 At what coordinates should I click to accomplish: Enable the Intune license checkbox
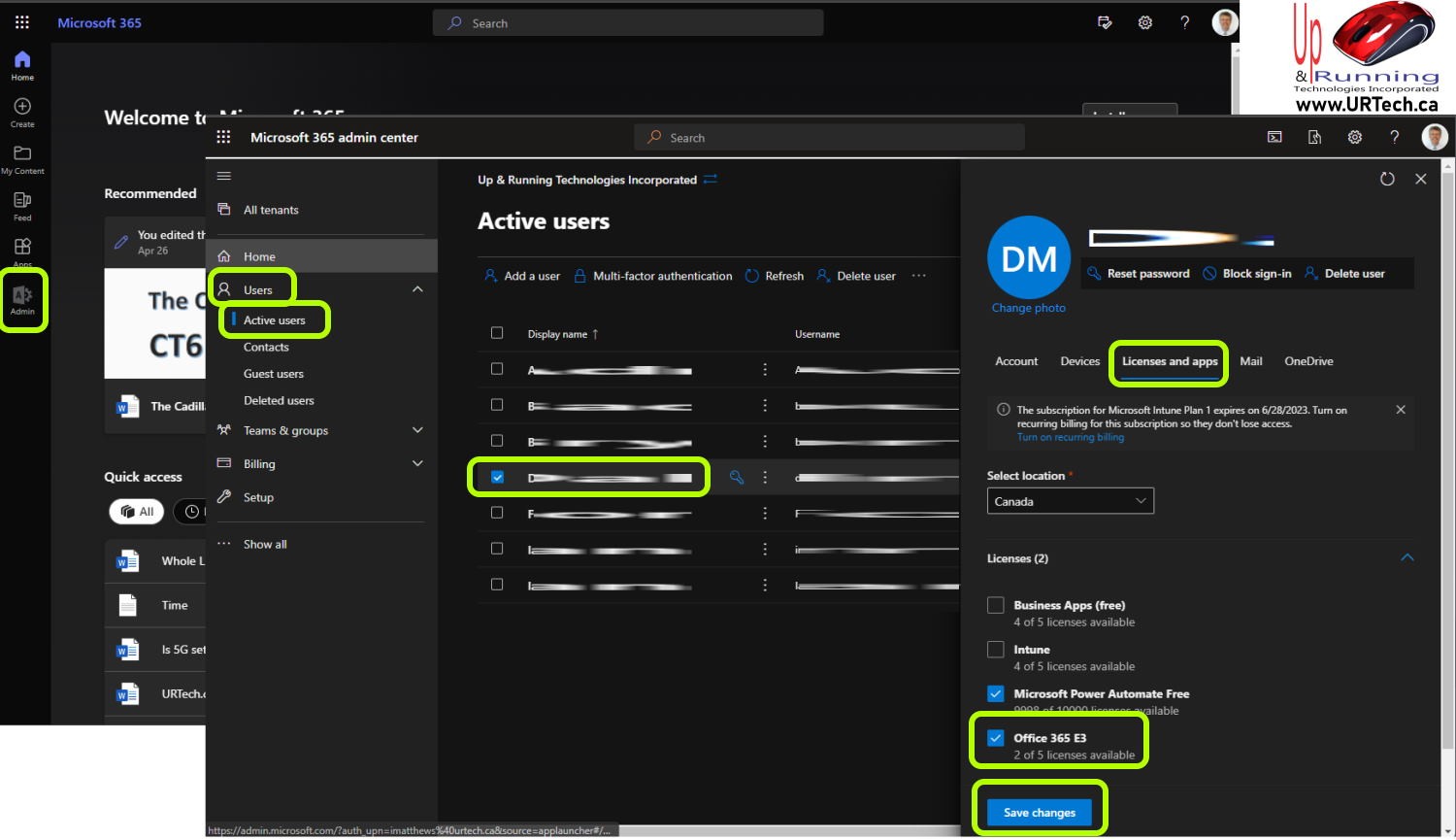pos(996,650)
